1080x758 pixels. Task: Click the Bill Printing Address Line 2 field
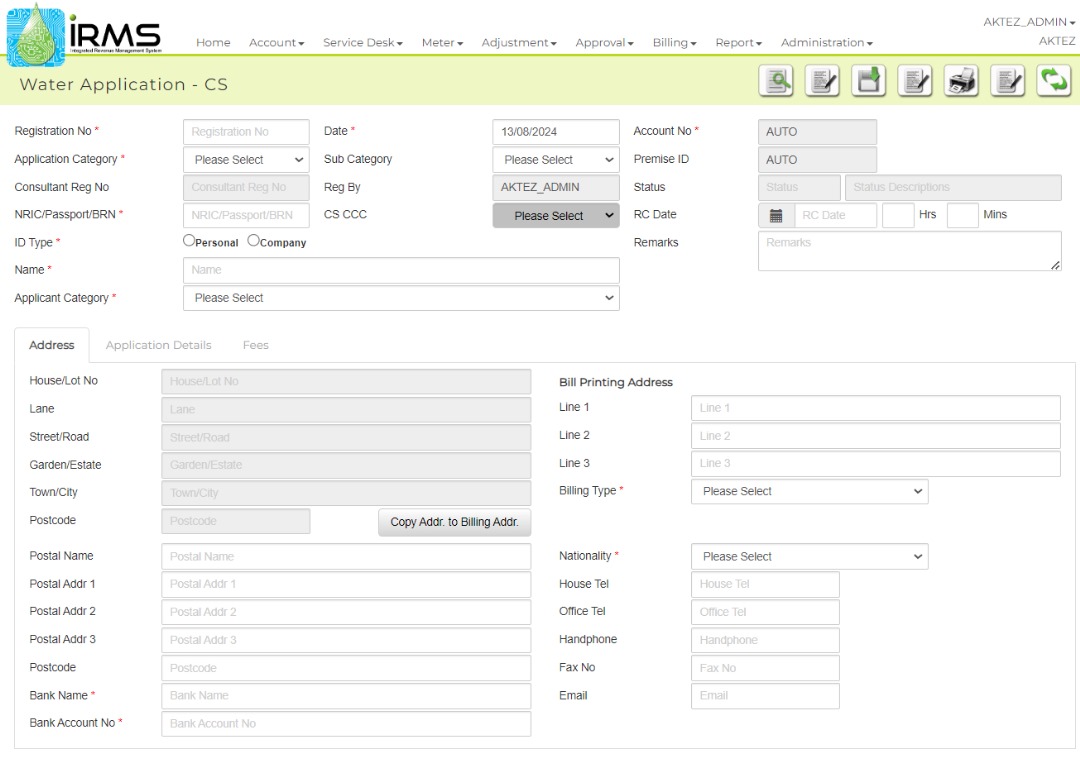(x=876, y=436)
